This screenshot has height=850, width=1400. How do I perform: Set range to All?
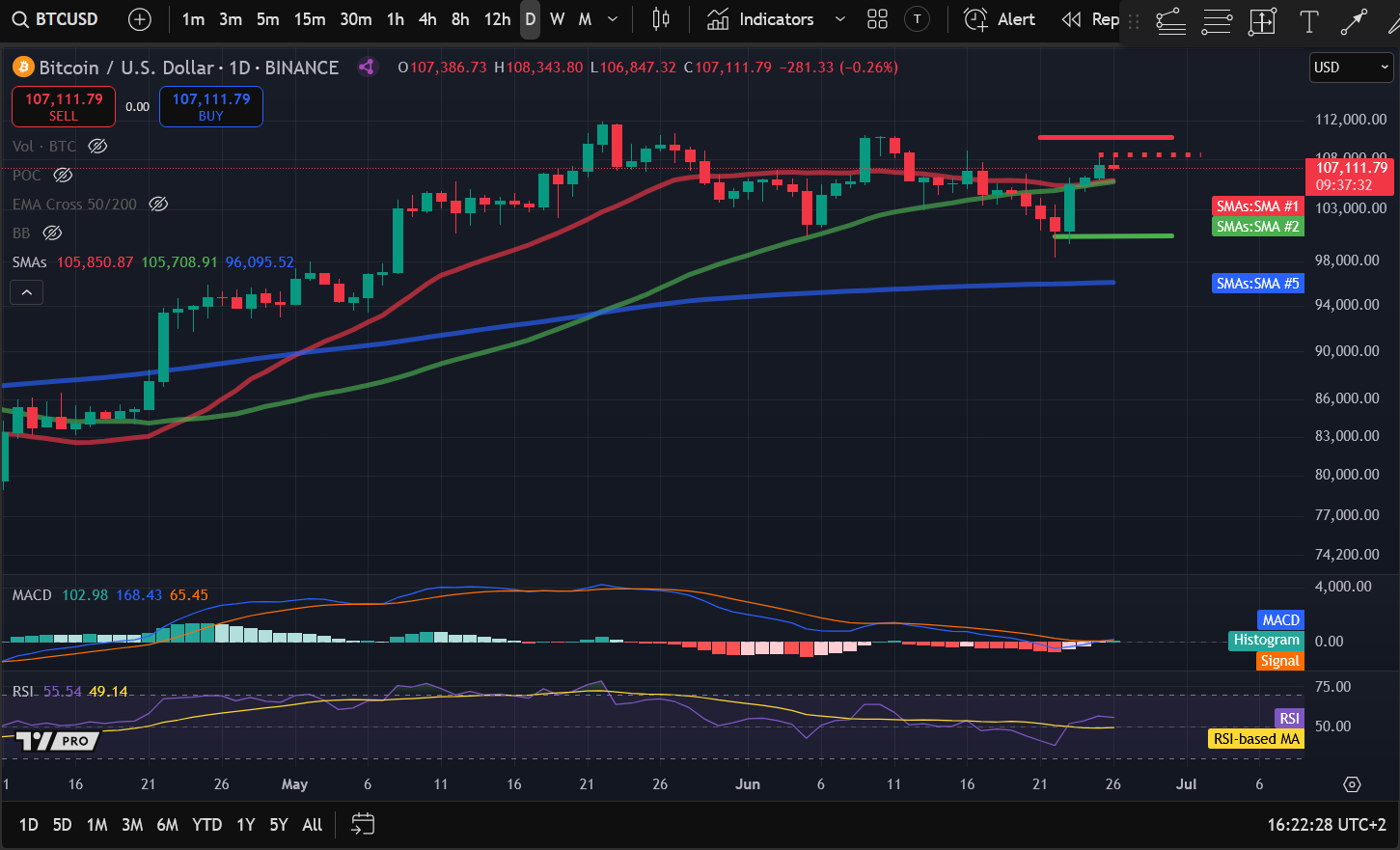tap(312, 825)
